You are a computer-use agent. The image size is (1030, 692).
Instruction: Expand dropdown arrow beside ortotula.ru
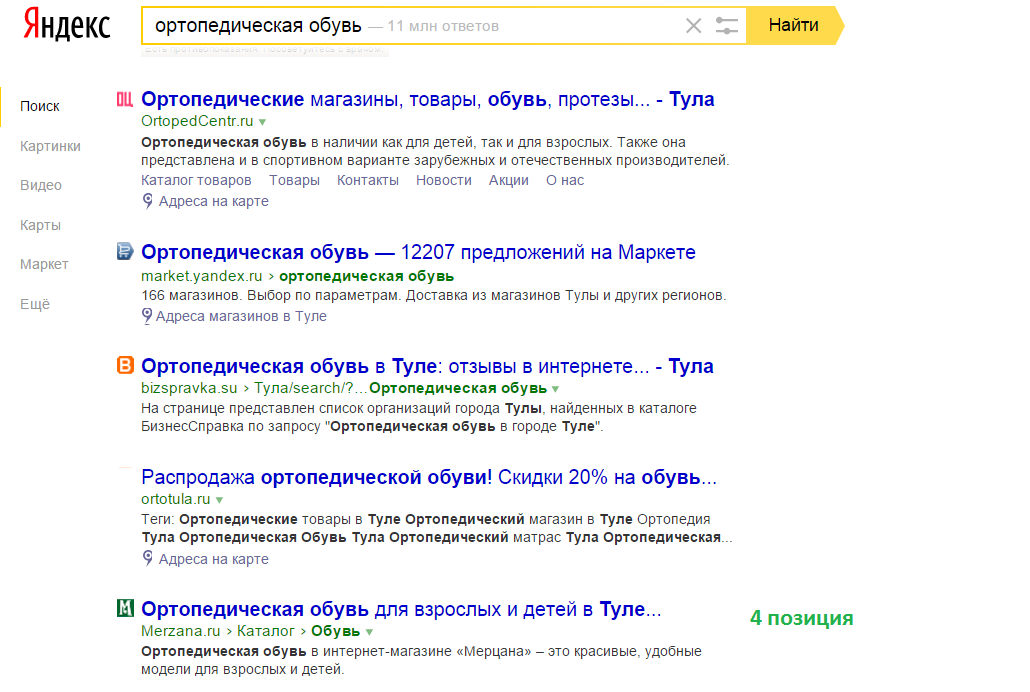(x=219, y=499)
